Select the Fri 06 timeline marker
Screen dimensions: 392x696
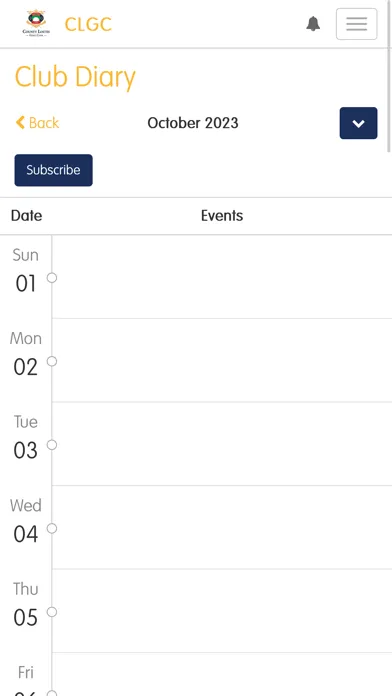click(x=52, y=693)
